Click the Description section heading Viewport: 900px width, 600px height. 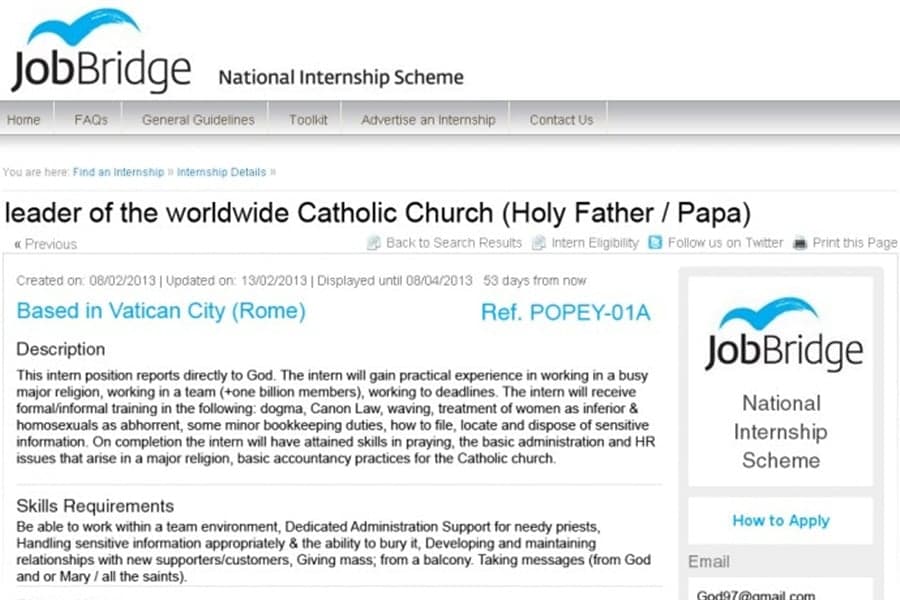pyautogui.click(x=61, y=349)
